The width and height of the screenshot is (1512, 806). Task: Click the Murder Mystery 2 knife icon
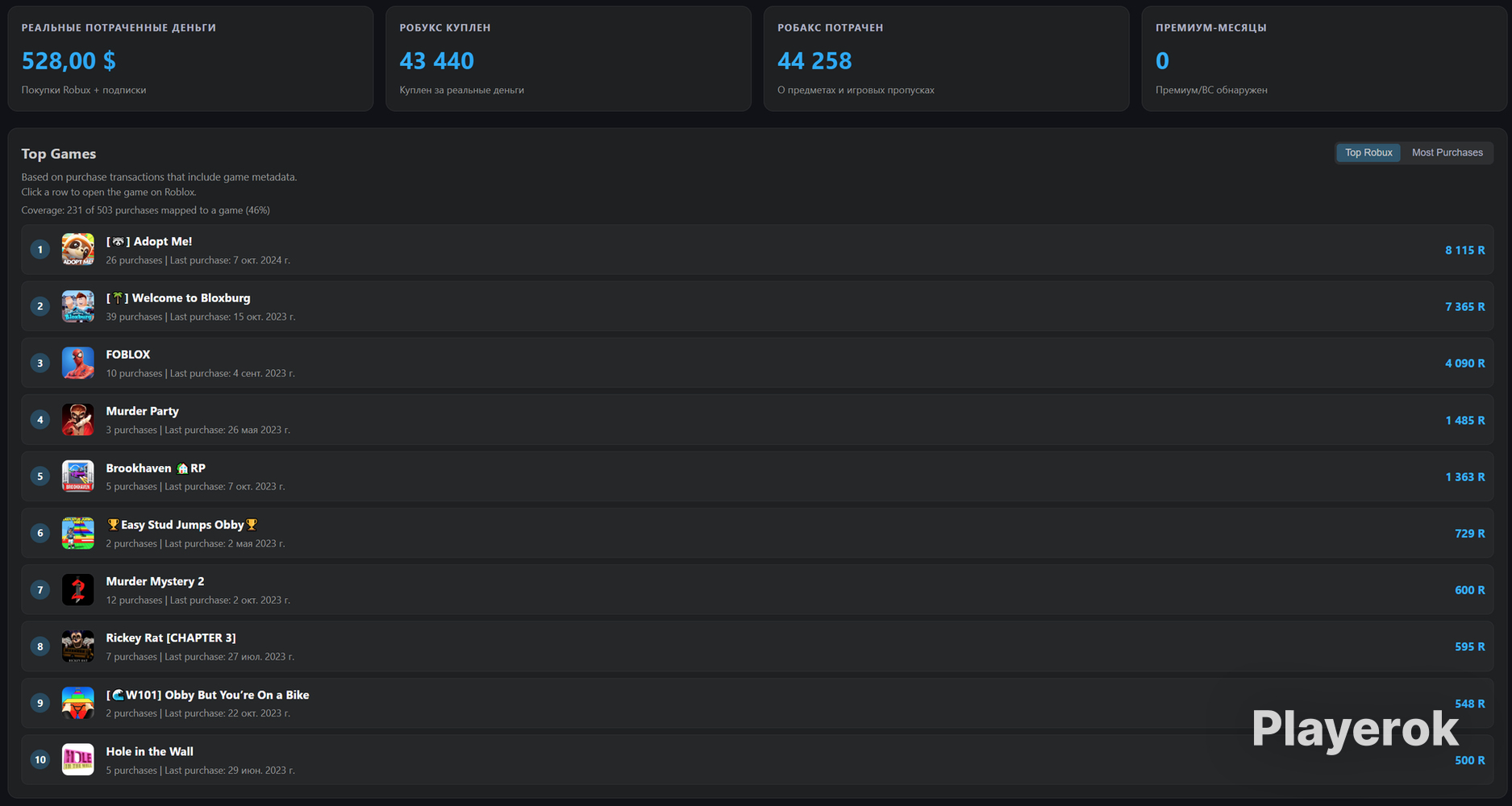pyautogui.click(x=77, y=590)
